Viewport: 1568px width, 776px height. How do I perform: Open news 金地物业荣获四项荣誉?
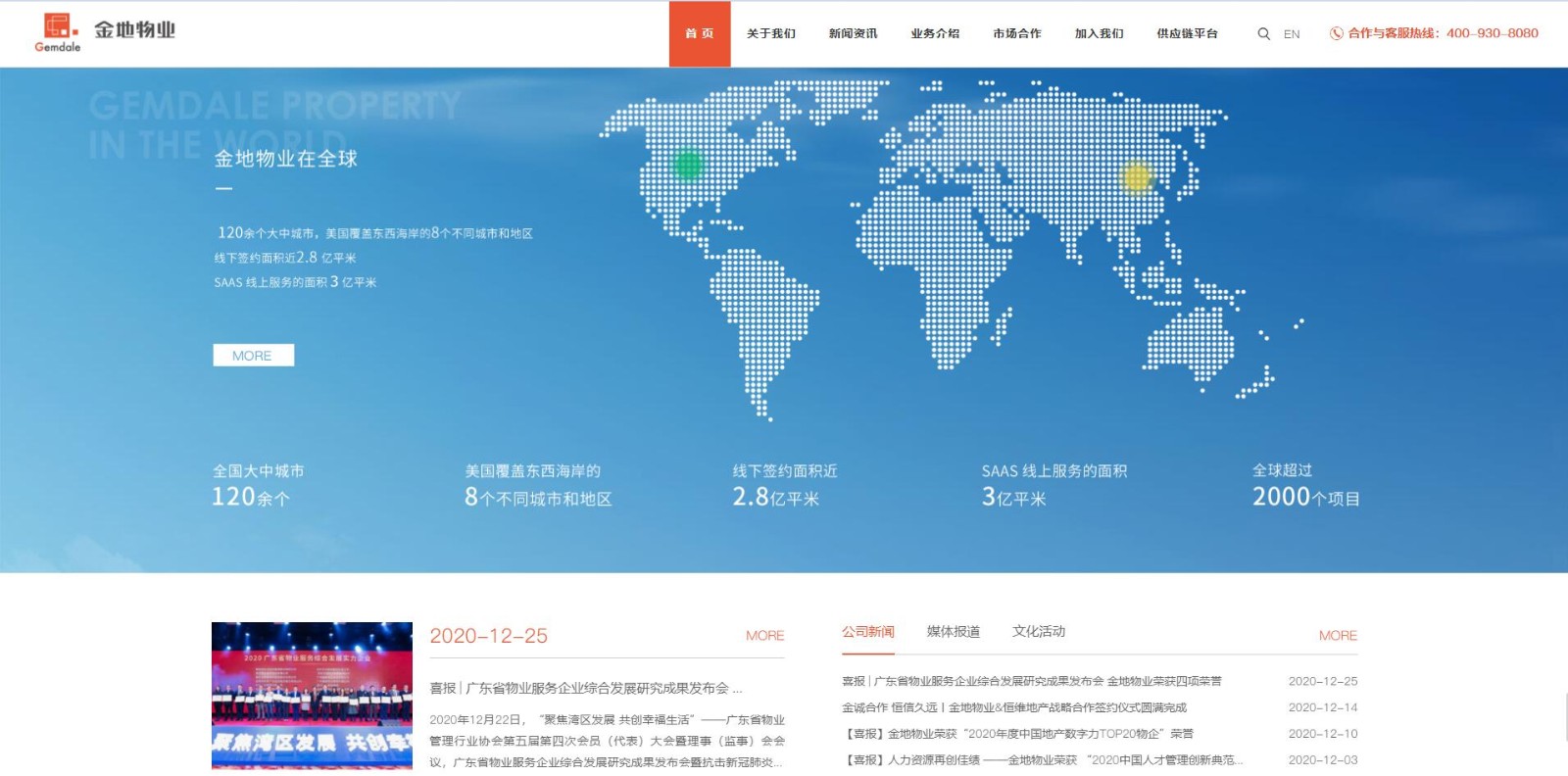point(1031,681)
